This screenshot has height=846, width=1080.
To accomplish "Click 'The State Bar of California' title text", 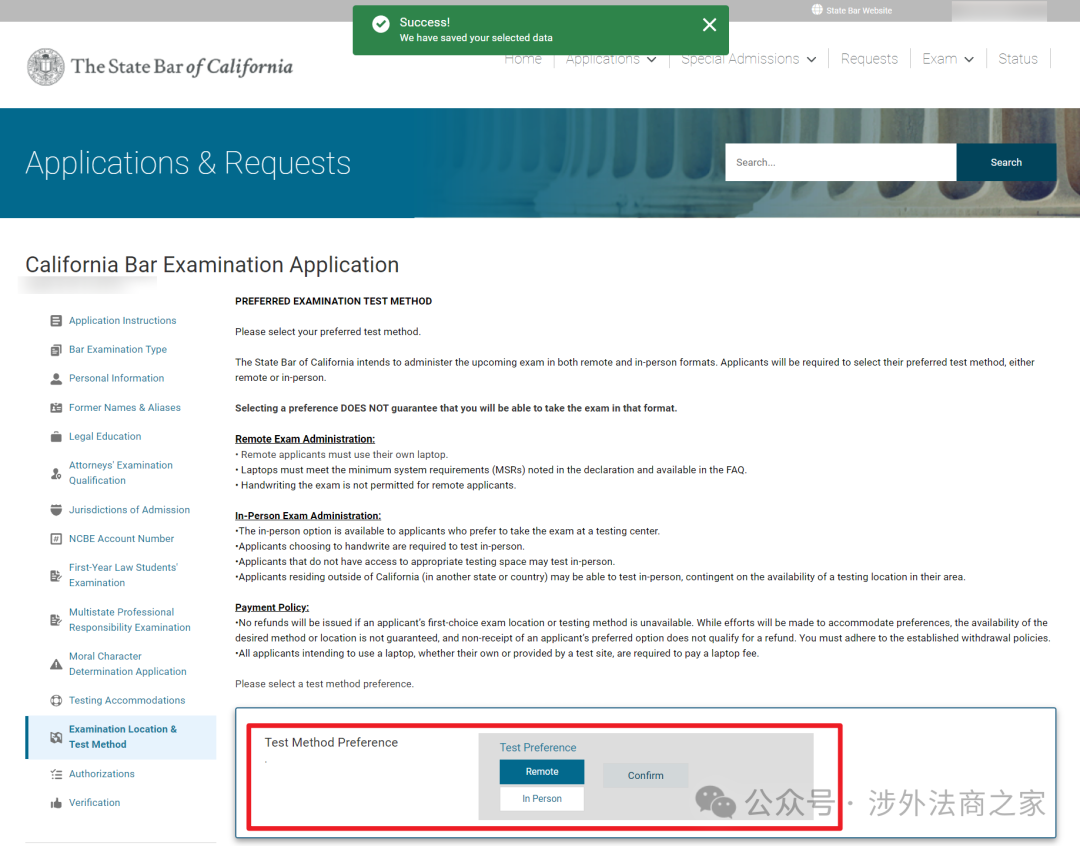I will click(182, 67).
